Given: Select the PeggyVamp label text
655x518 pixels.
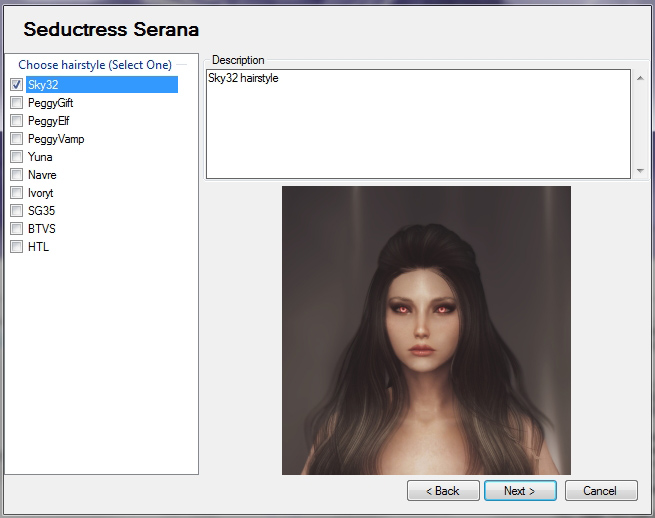Looking at the screenshot, I should tap(56, 139).
